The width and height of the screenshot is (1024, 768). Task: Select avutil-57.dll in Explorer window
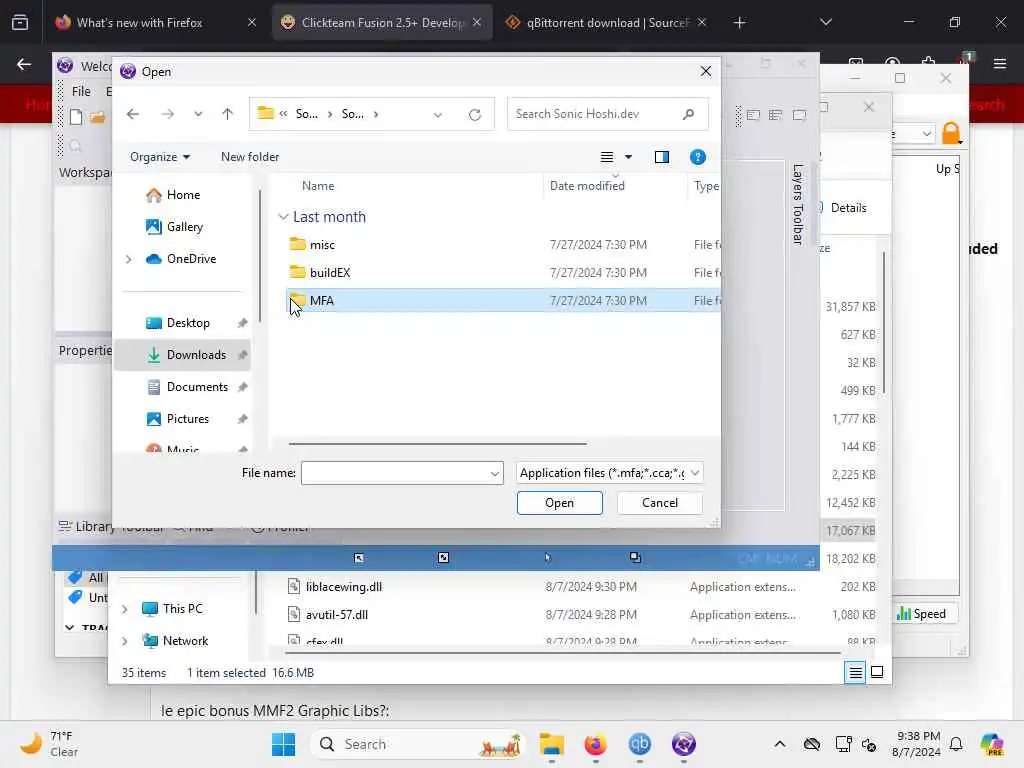pyautogui.click(x=336, y=615)
